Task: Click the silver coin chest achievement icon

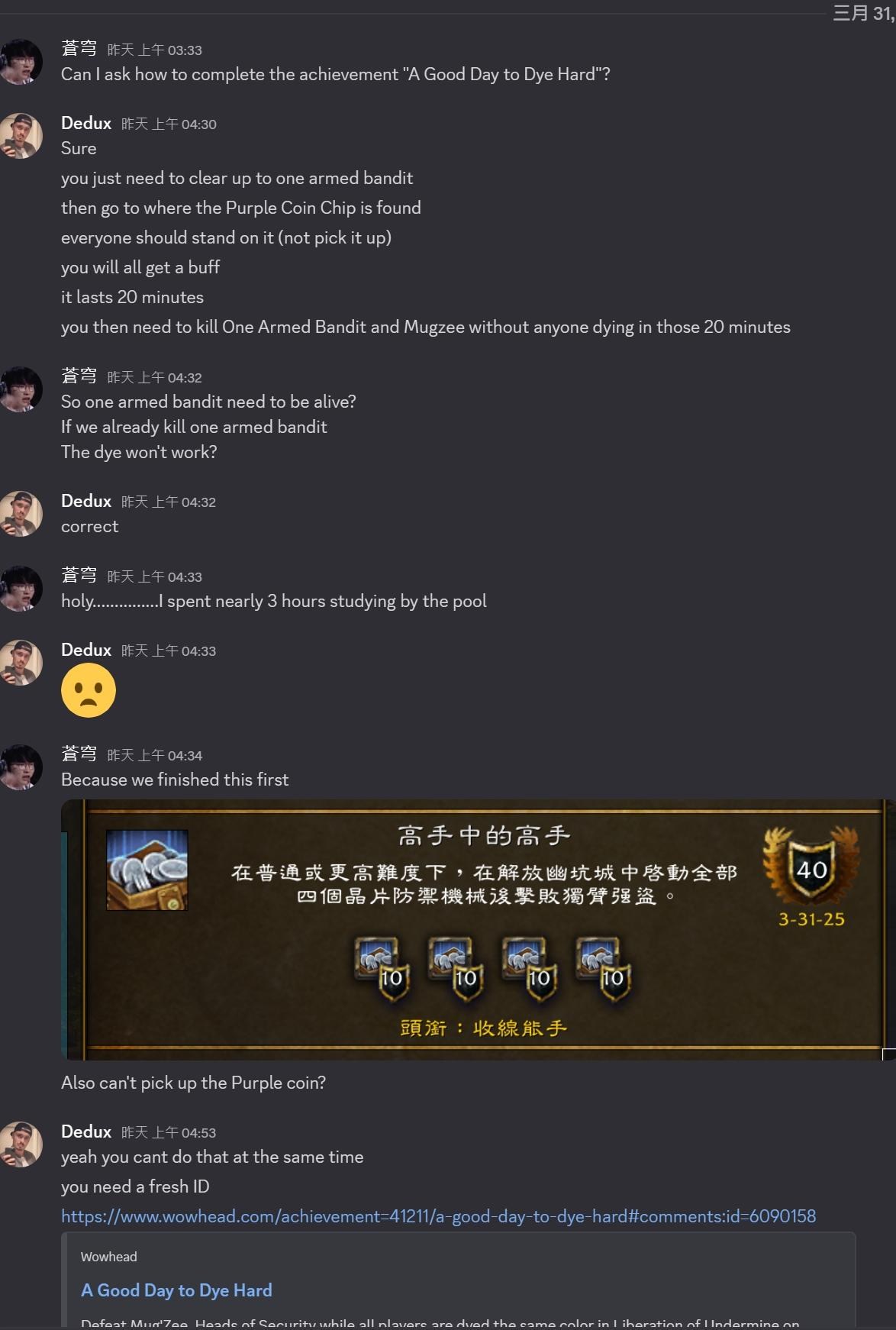Action: [147, 870]
